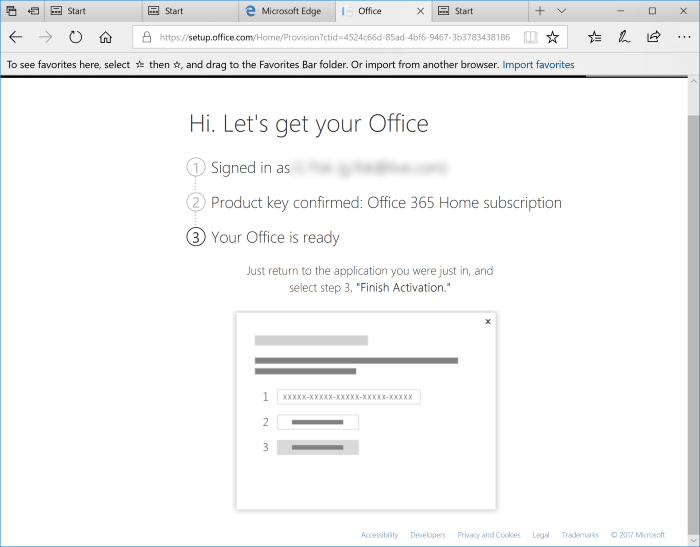The width and height of the screenshot is (700, 547).
Task: Click the activation dialog illustration
Action: point(366,411)
